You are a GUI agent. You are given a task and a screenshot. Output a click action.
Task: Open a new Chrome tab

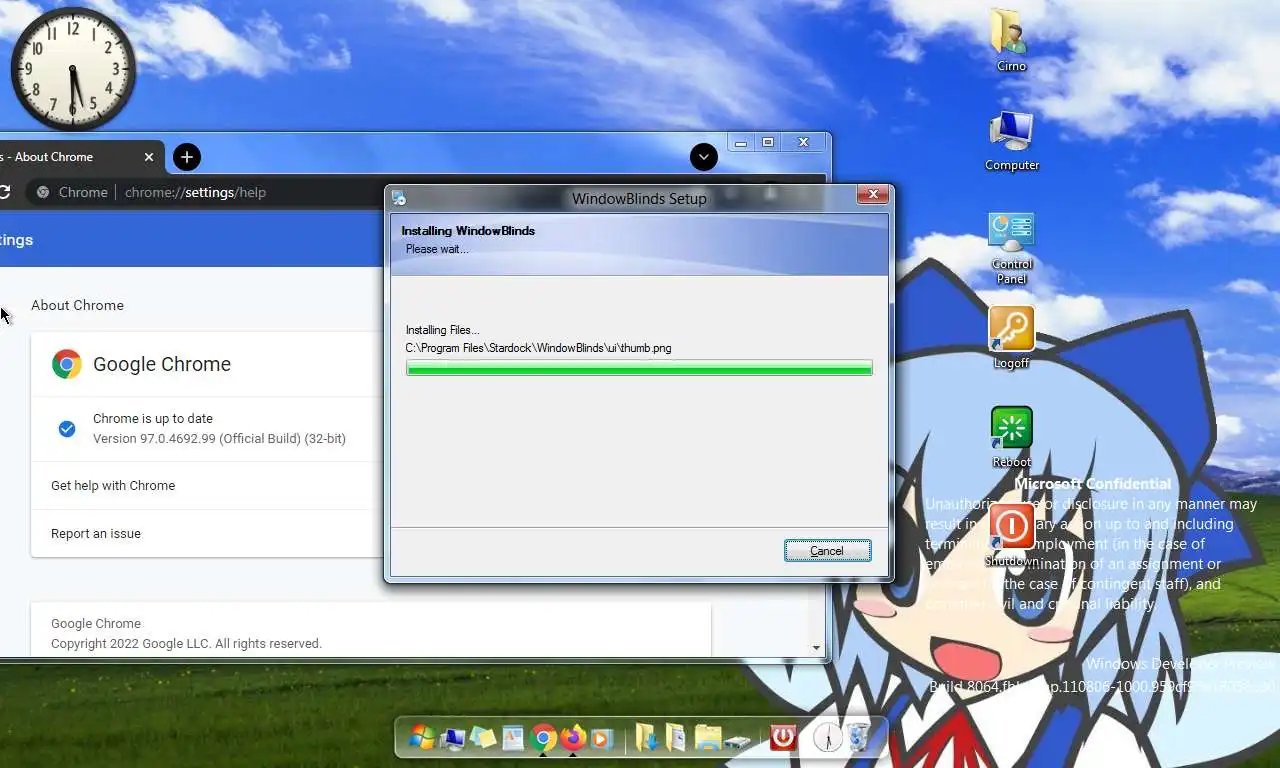pyautogui.click(x=187, y=157)
